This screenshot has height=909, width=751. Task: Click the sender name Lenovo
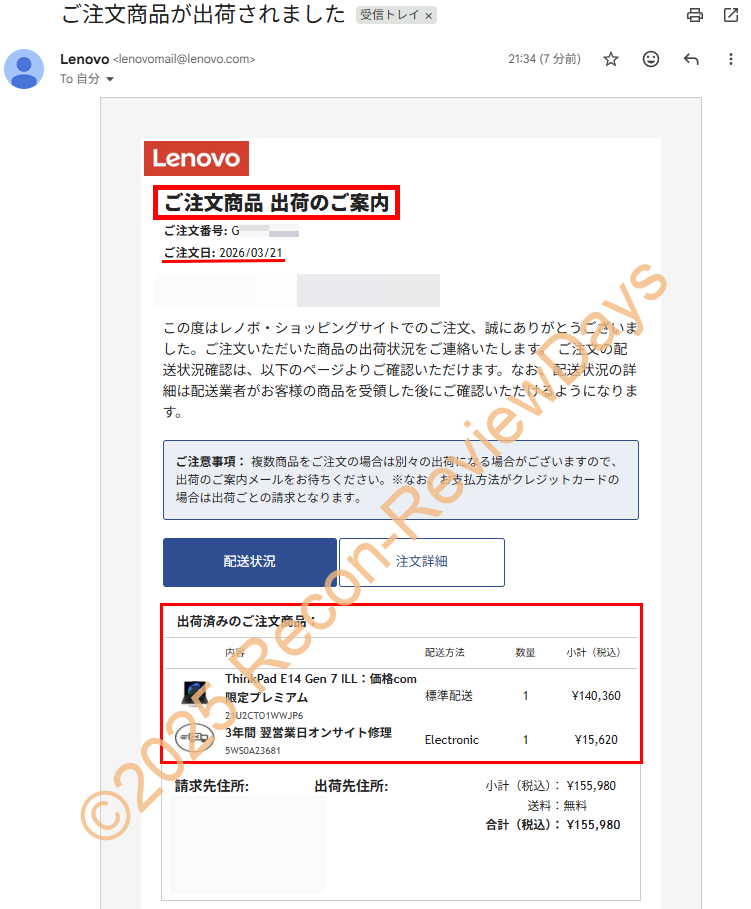[x=84, y=59]
